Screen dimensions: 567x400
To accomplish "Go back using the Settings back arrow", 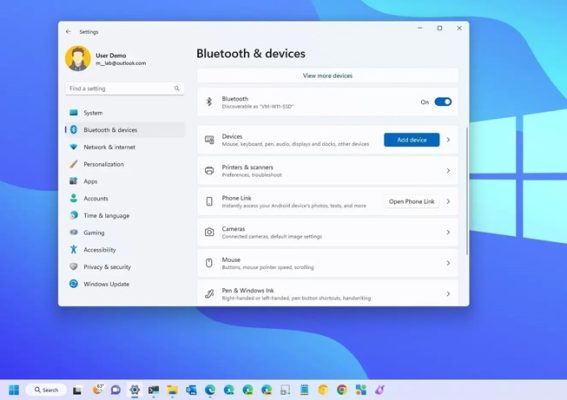I will [x=68, y=32].
